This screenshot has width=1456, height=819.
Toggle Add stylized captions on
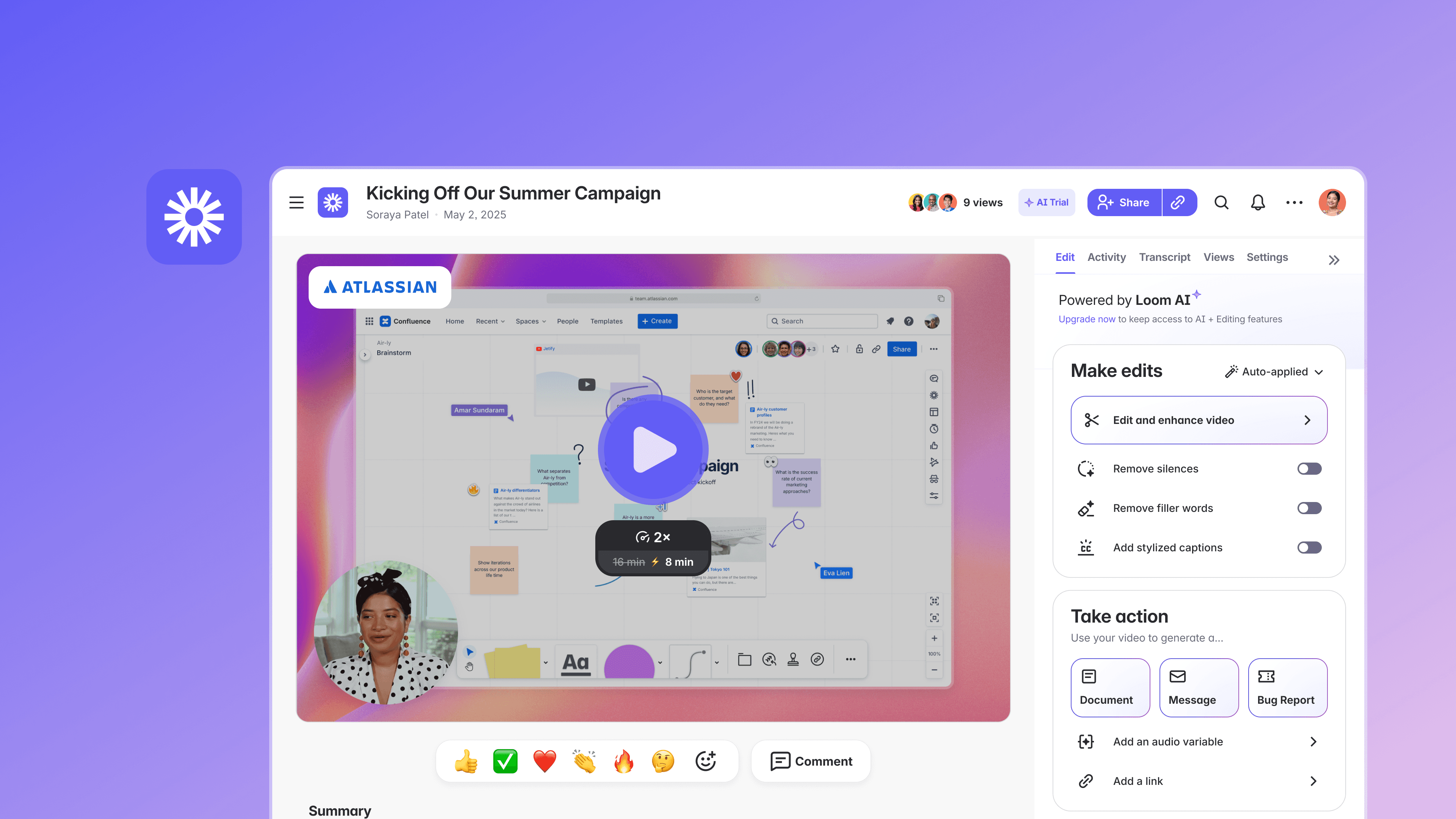click(1309, 548)
